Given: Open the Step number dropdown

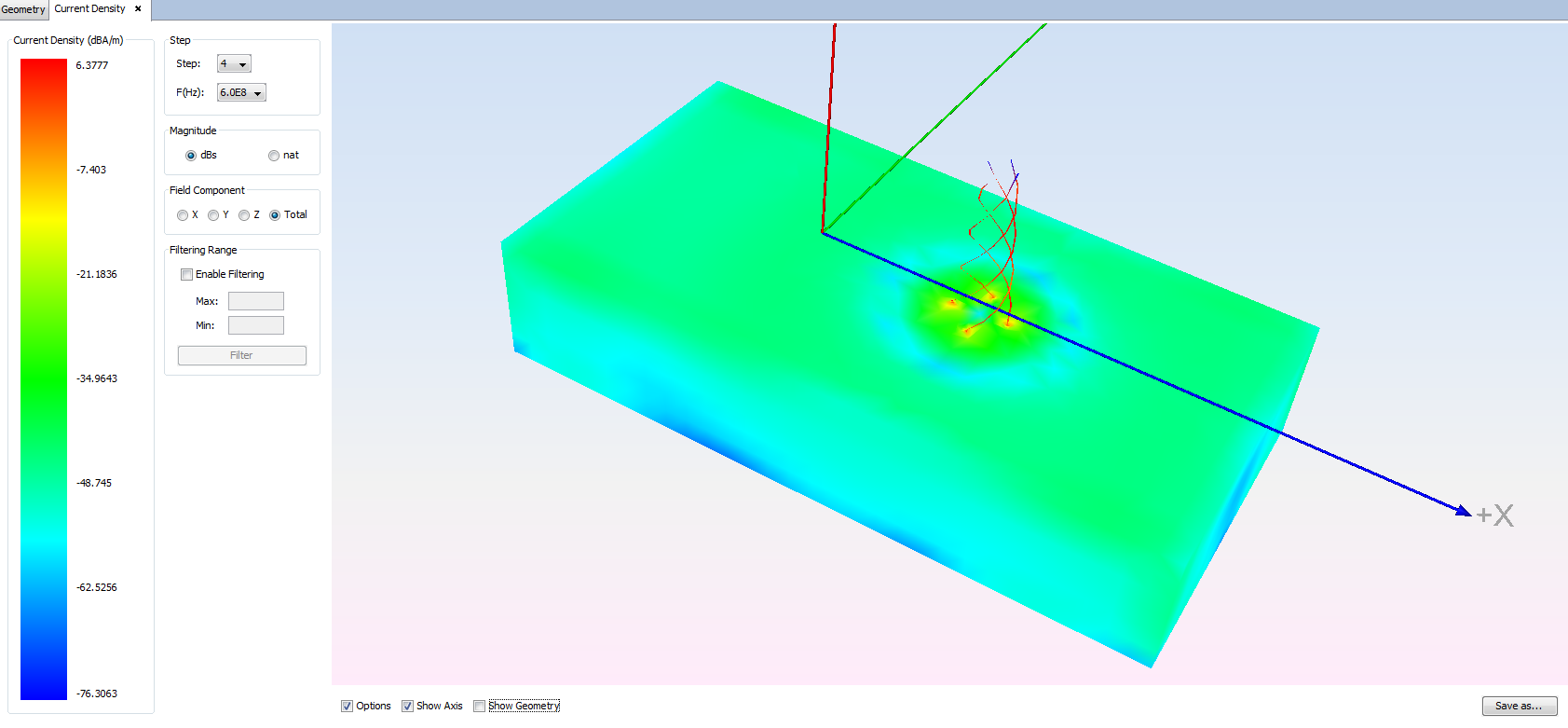Looking at the screenshot, I should (x=234, y=64).
